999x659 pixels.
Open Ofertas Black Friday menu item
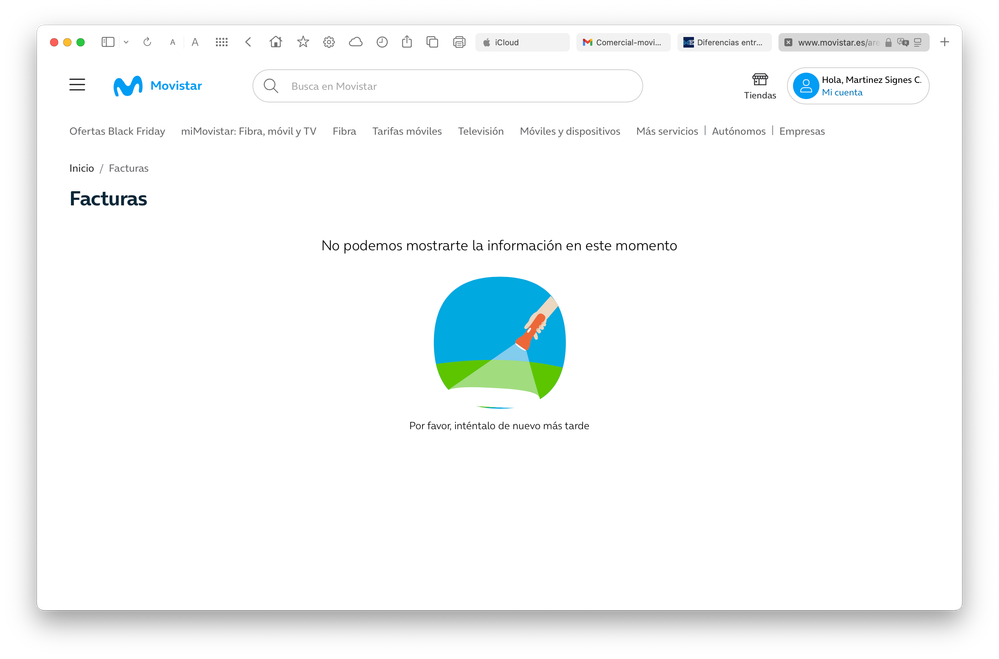[117, 131]
